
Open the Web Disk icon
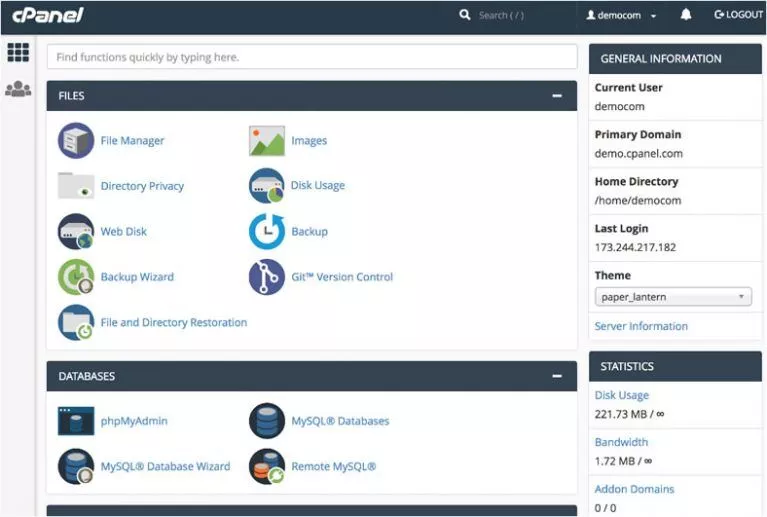tap(76, 231)
